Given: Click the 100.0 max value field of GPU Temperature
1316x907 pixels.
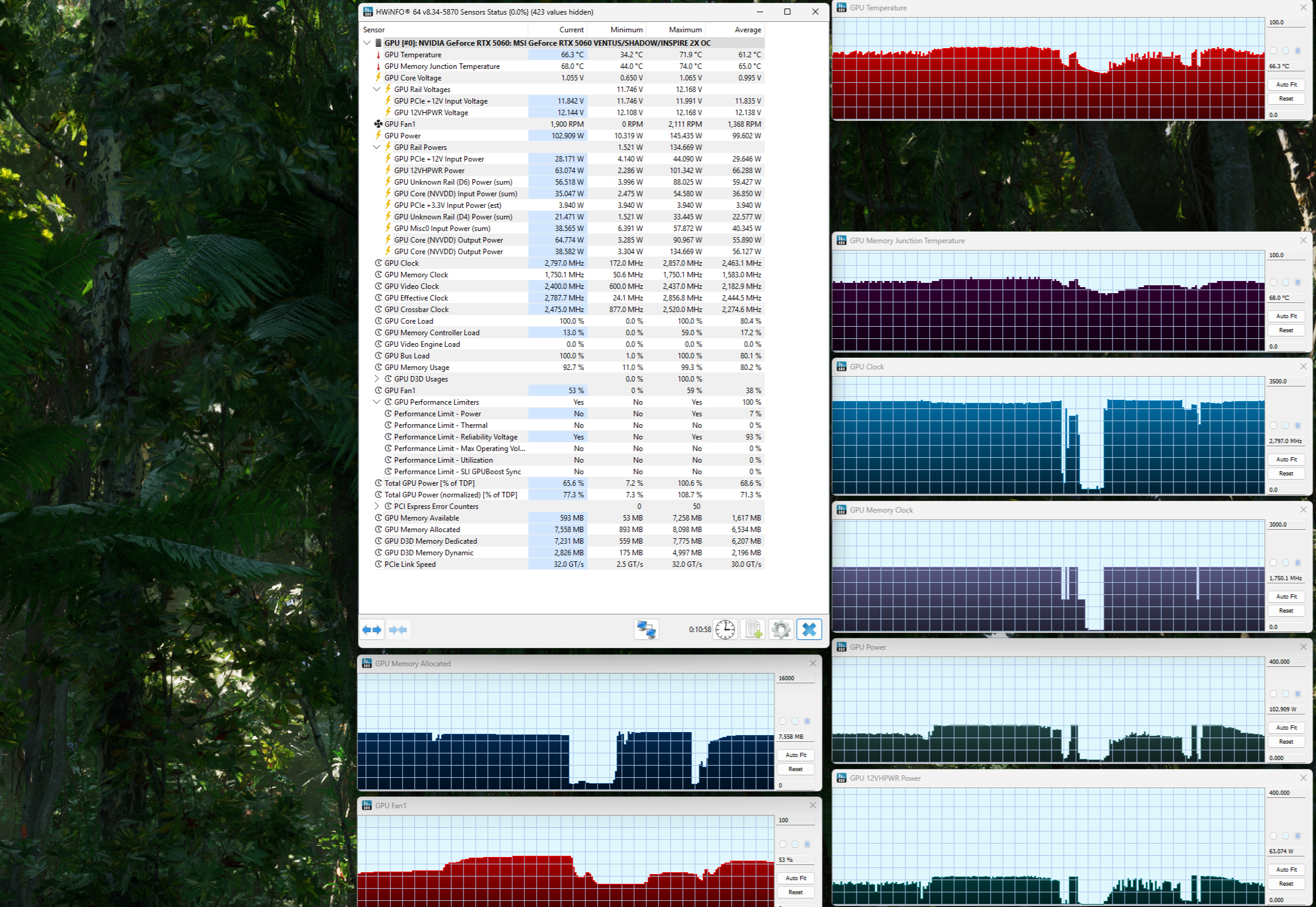Looking at the screenshot, I should point(1286,23).
